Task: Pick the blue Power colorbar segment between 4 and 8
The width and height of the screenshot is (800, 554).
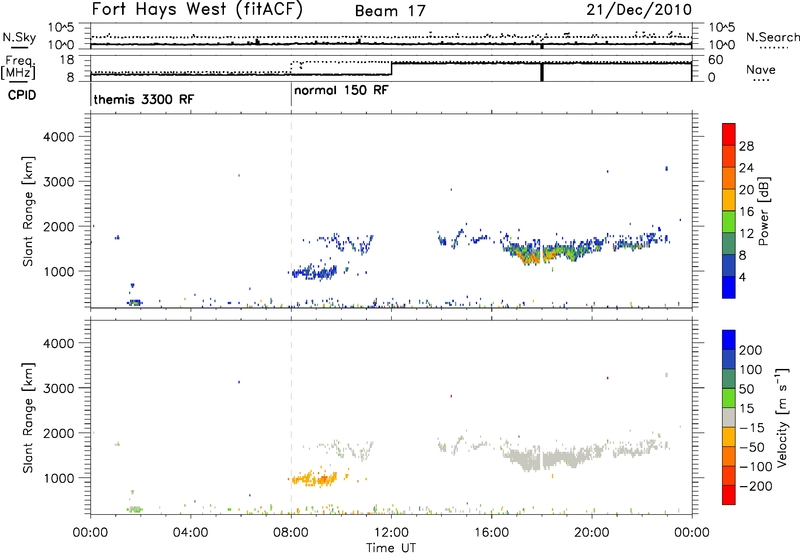Action: pyautogui.click(x=729, y=265)
